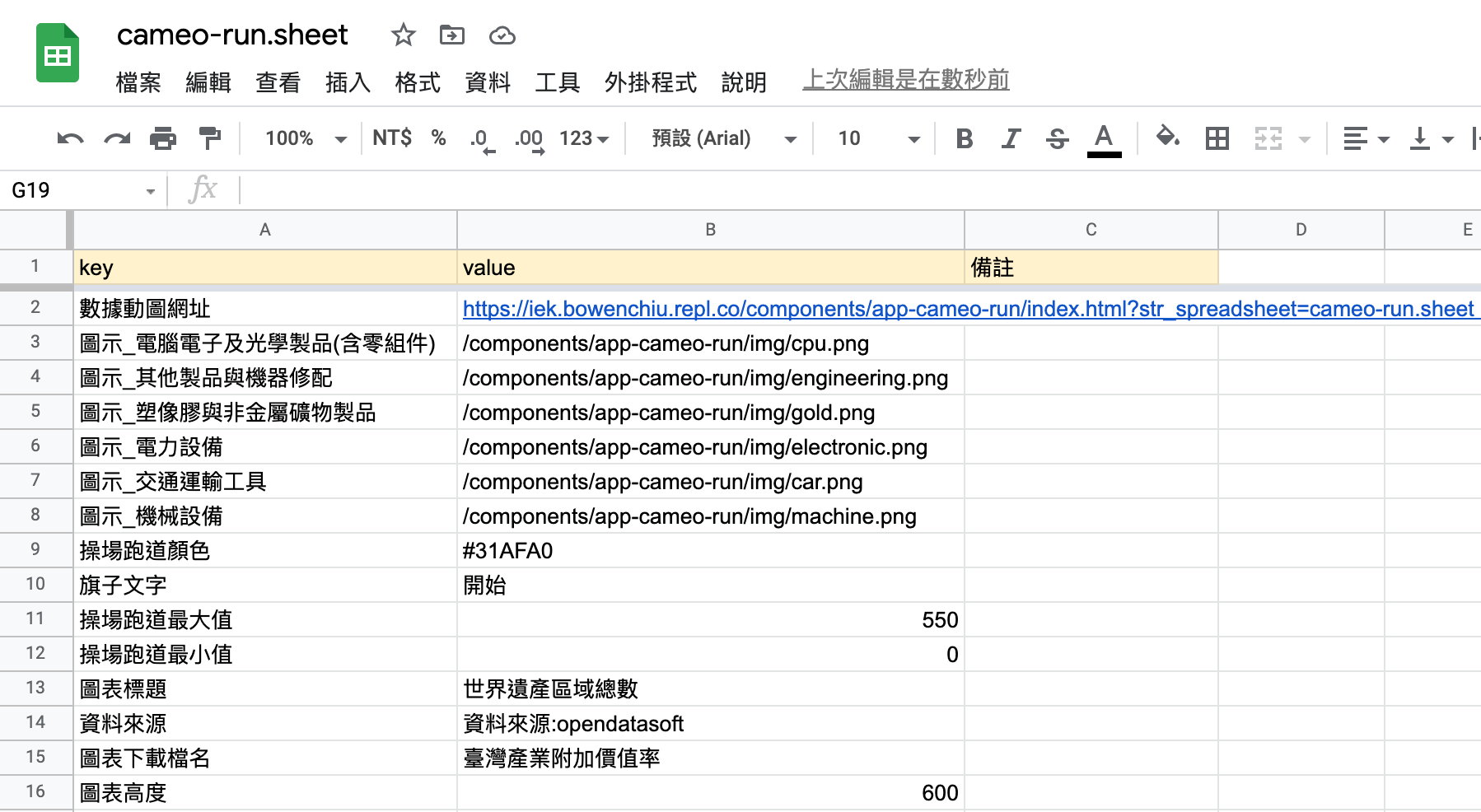Select the paint format roller tool

[x=210, y=138]
